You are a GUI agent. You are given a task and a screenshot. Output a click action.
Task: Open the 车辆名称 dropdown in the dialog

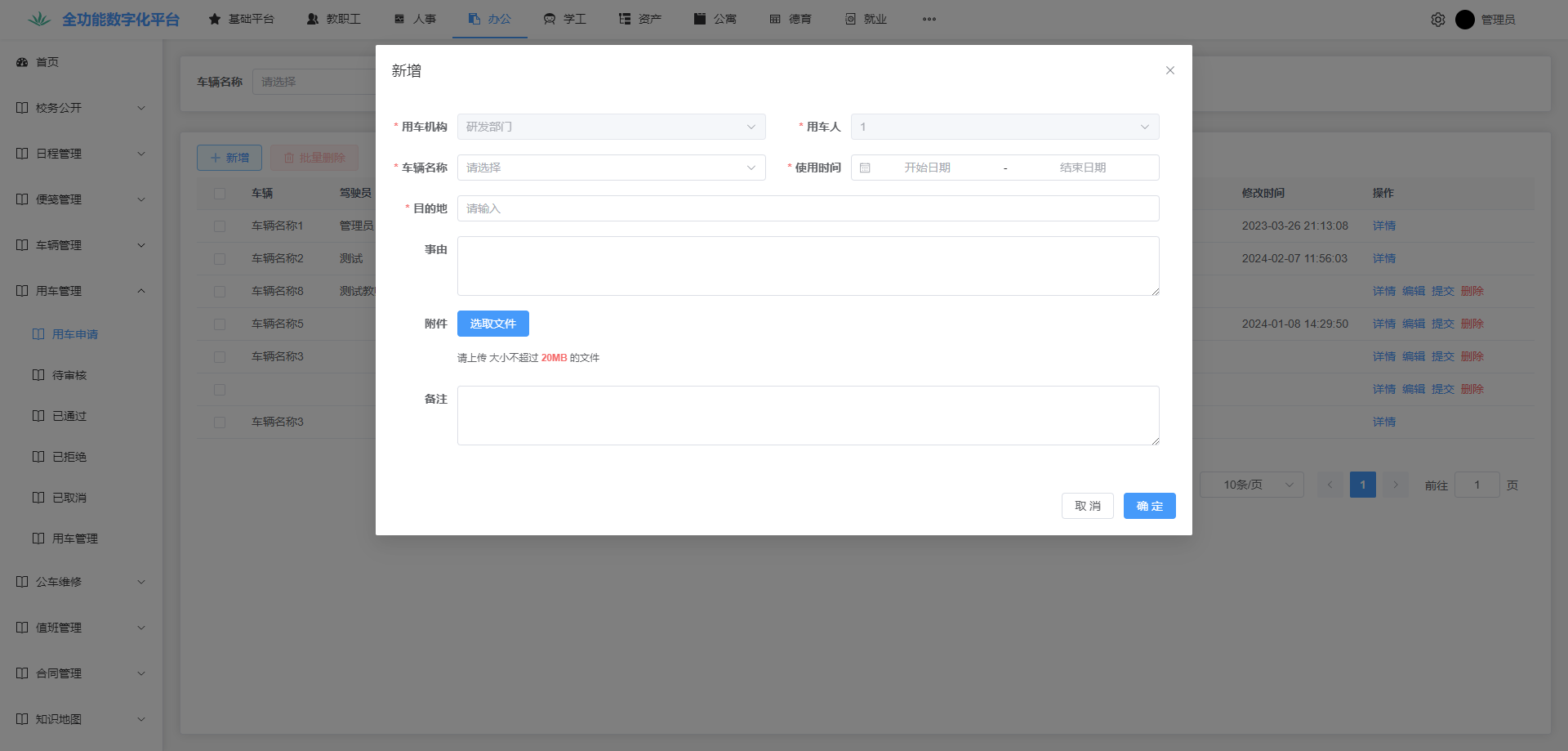[x=611, y=168]
